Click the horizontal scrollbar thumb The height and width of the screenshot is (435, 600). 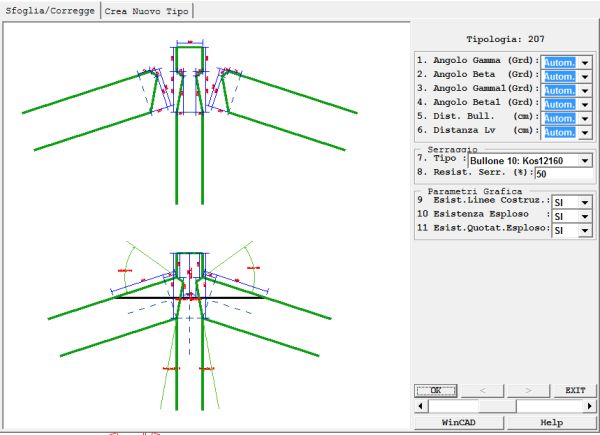497,407
